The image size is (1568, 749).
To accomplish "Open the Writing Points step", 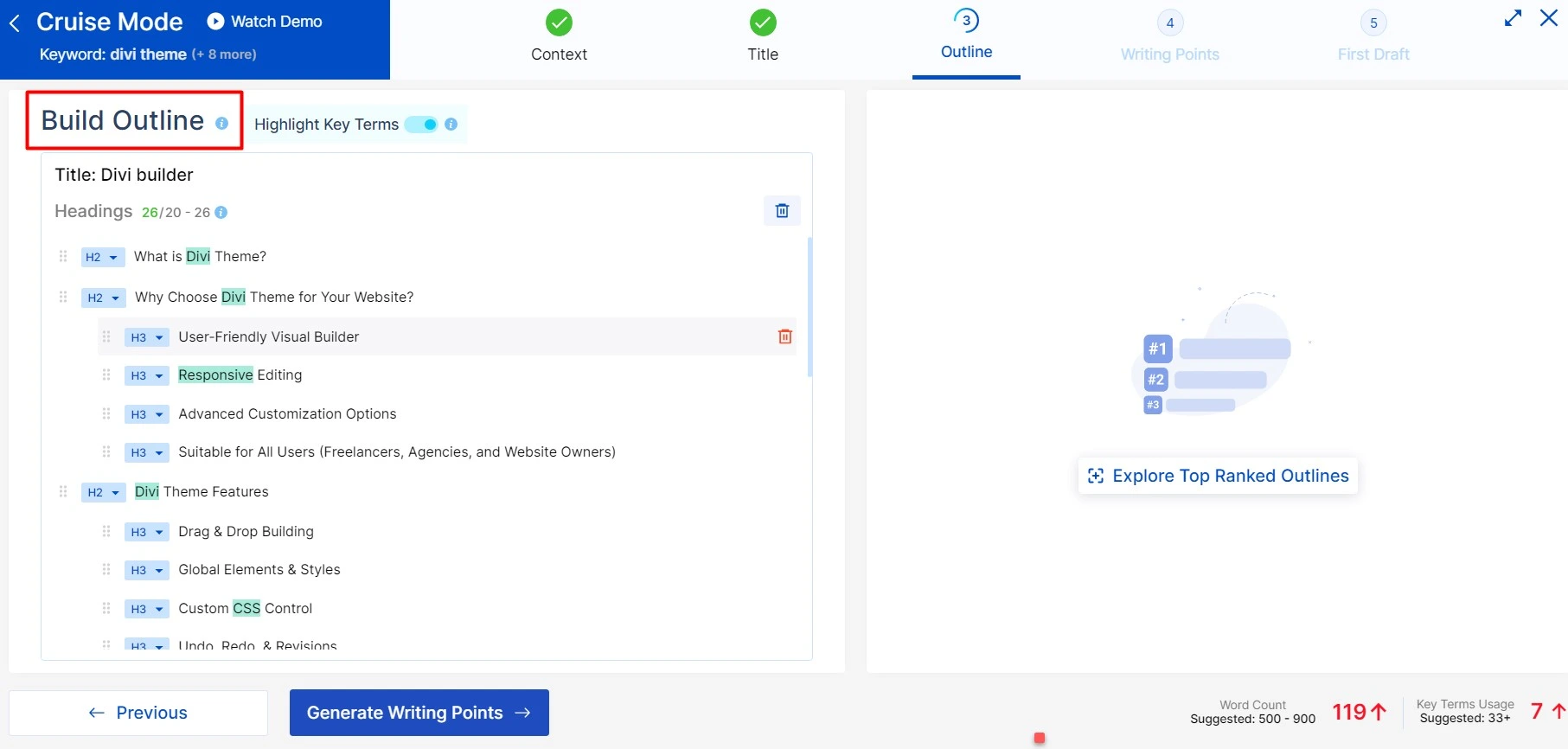I will [x=1169, y=36].
